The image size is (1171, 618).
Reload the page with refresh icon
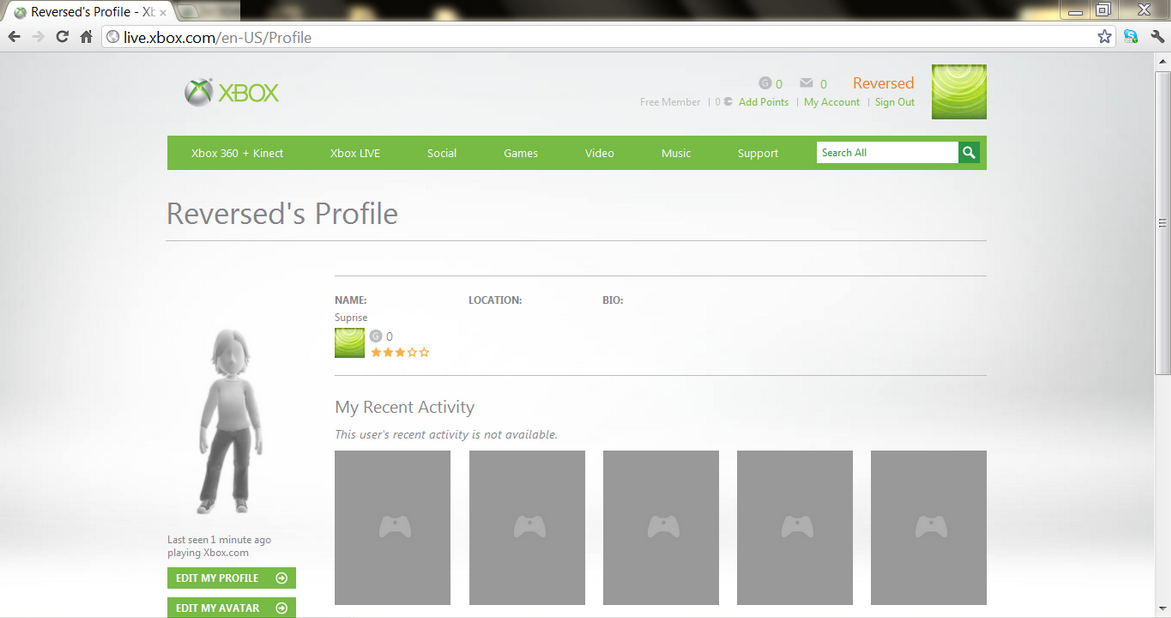pos(62,37)
